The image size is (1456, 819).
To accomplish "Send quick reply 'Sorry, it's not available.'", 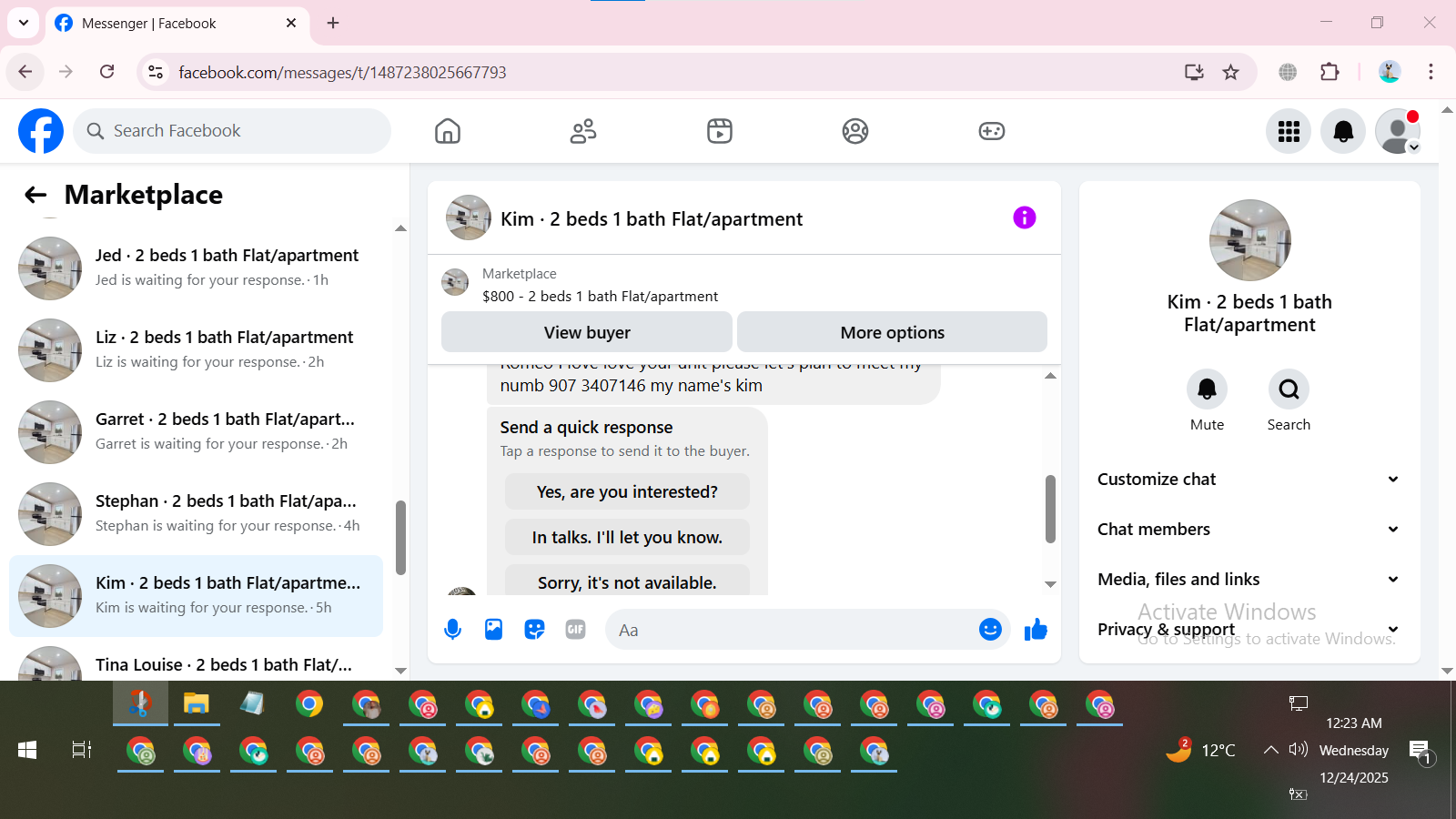I will [627, 581].
